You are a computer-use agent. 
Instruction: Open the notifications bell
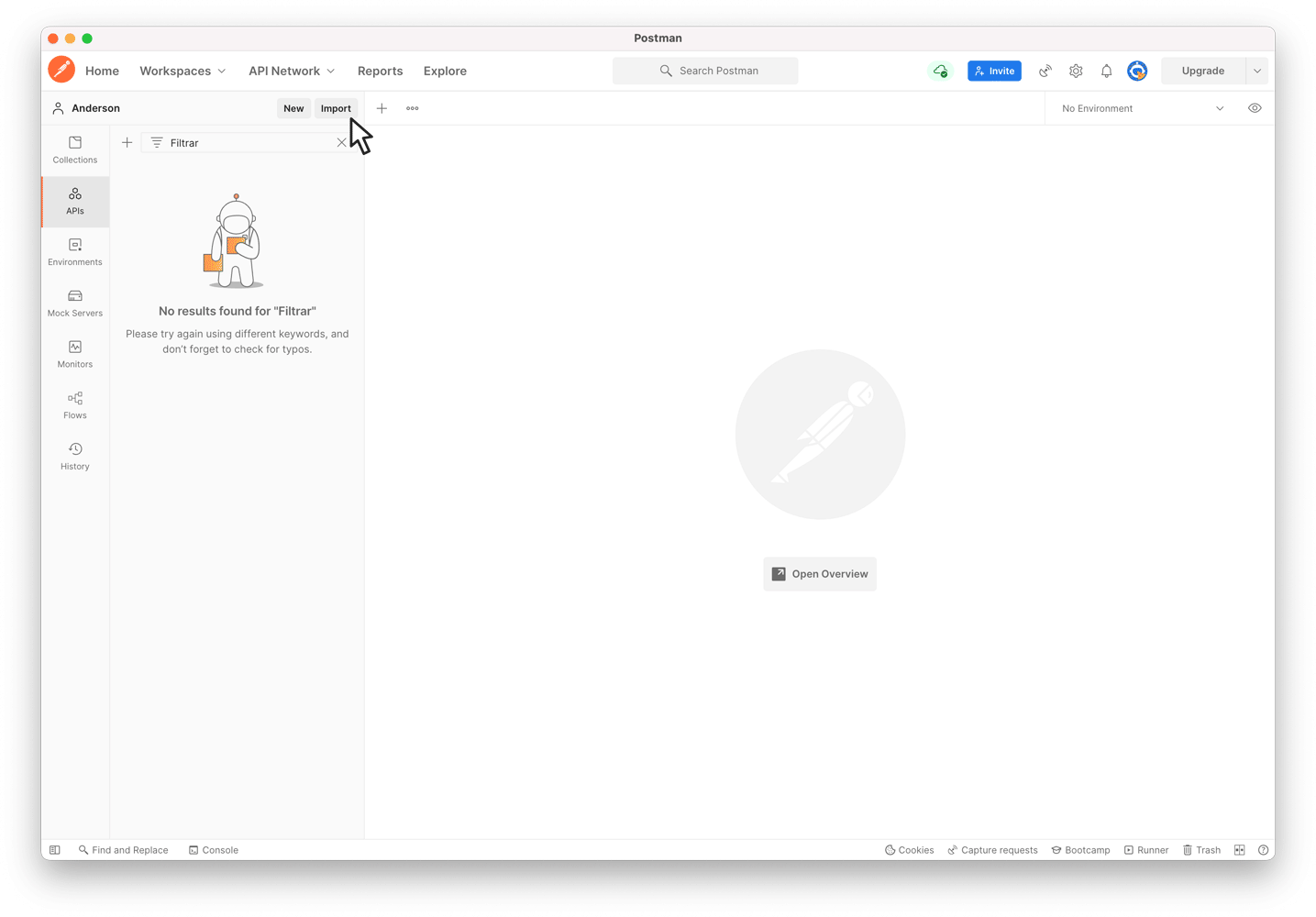click(1106, 71)
